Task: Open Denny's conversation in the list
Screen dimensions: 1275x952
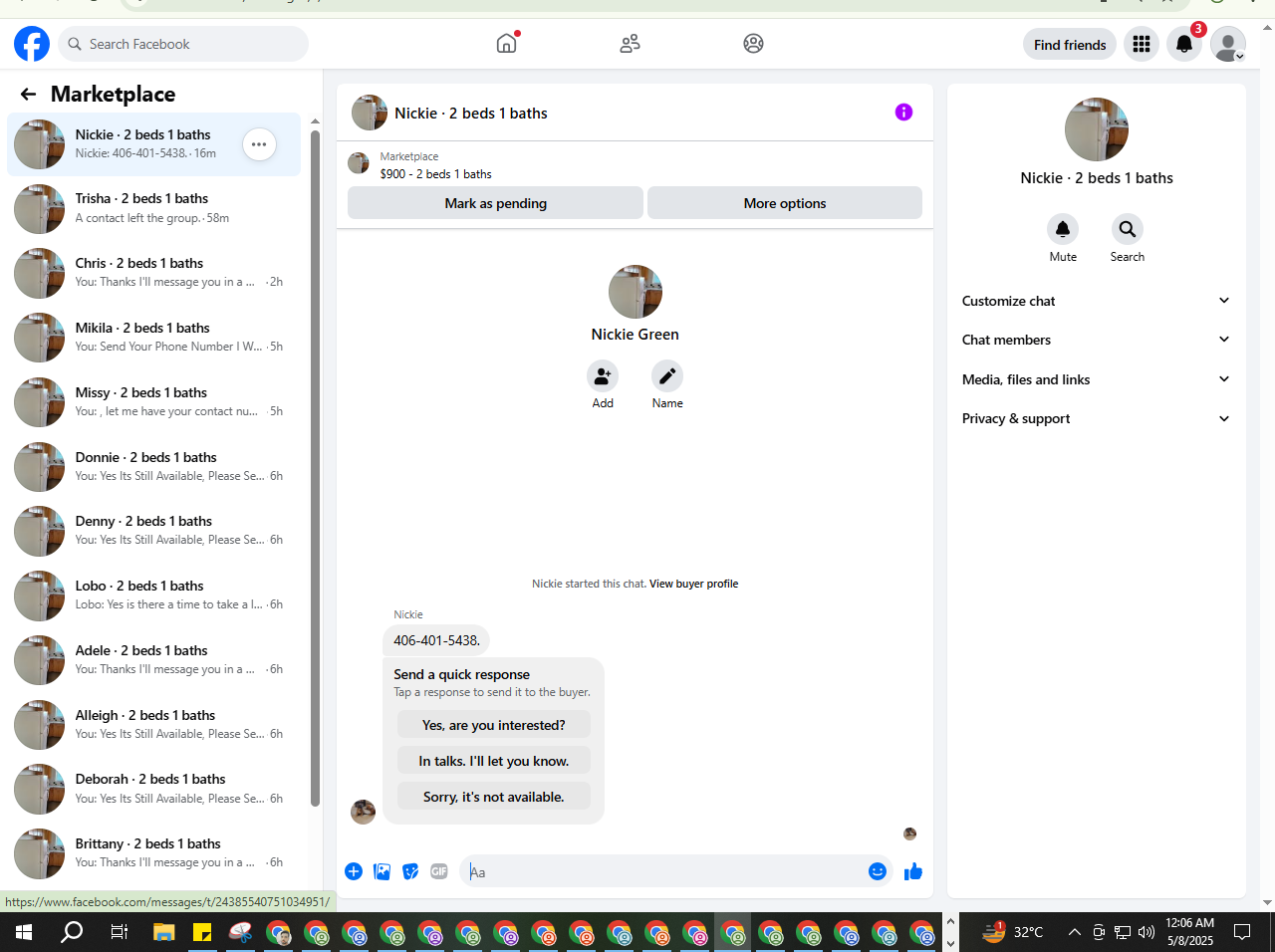Action: 154,531
